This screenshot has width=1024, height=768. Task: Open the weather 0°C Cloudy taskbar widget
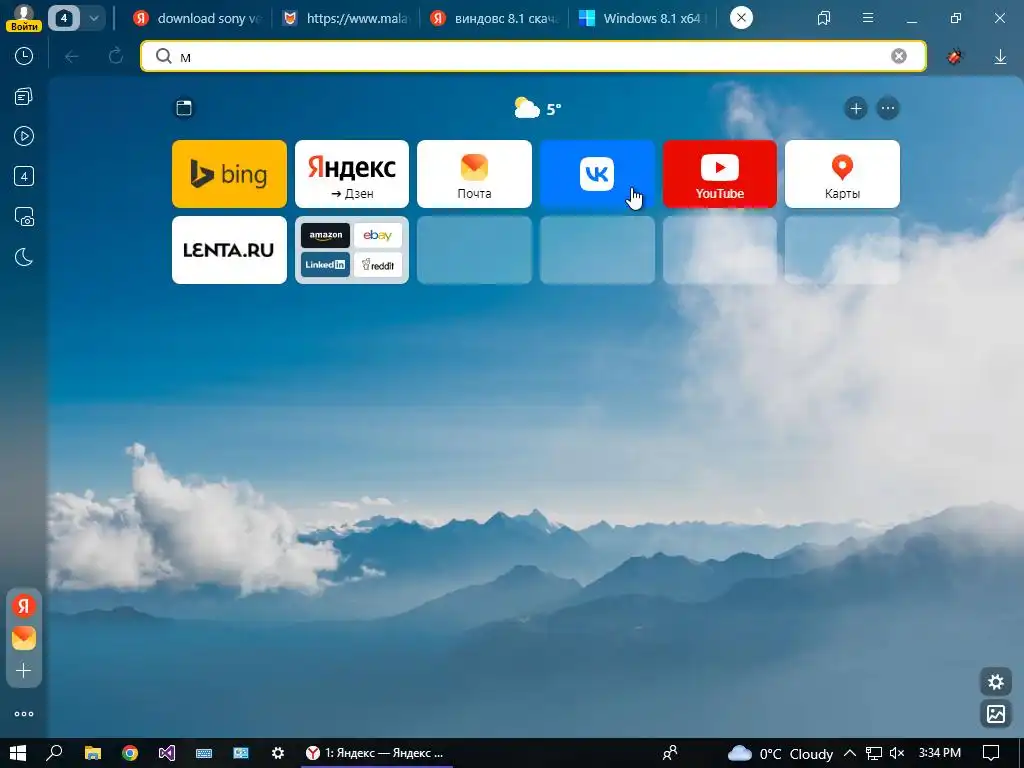click(x=780, y=754)
